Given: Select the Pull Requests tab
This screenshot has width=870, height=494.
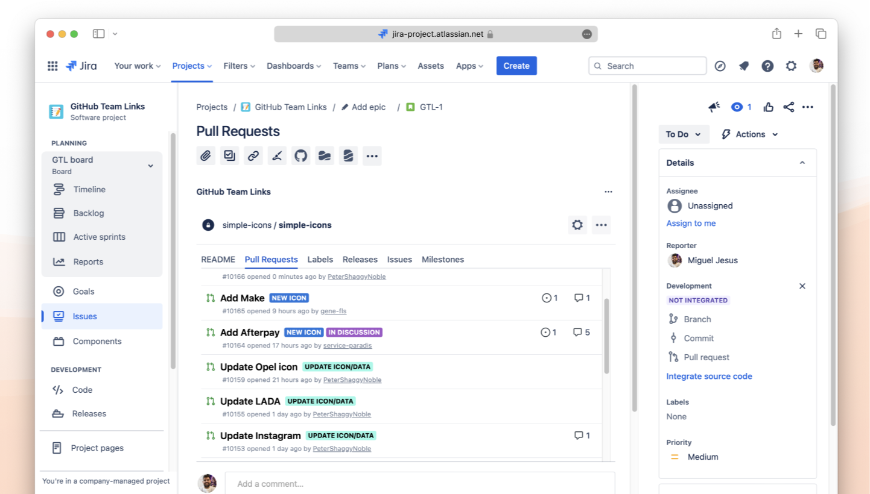Looking at the screenshot, I should 271,259.
